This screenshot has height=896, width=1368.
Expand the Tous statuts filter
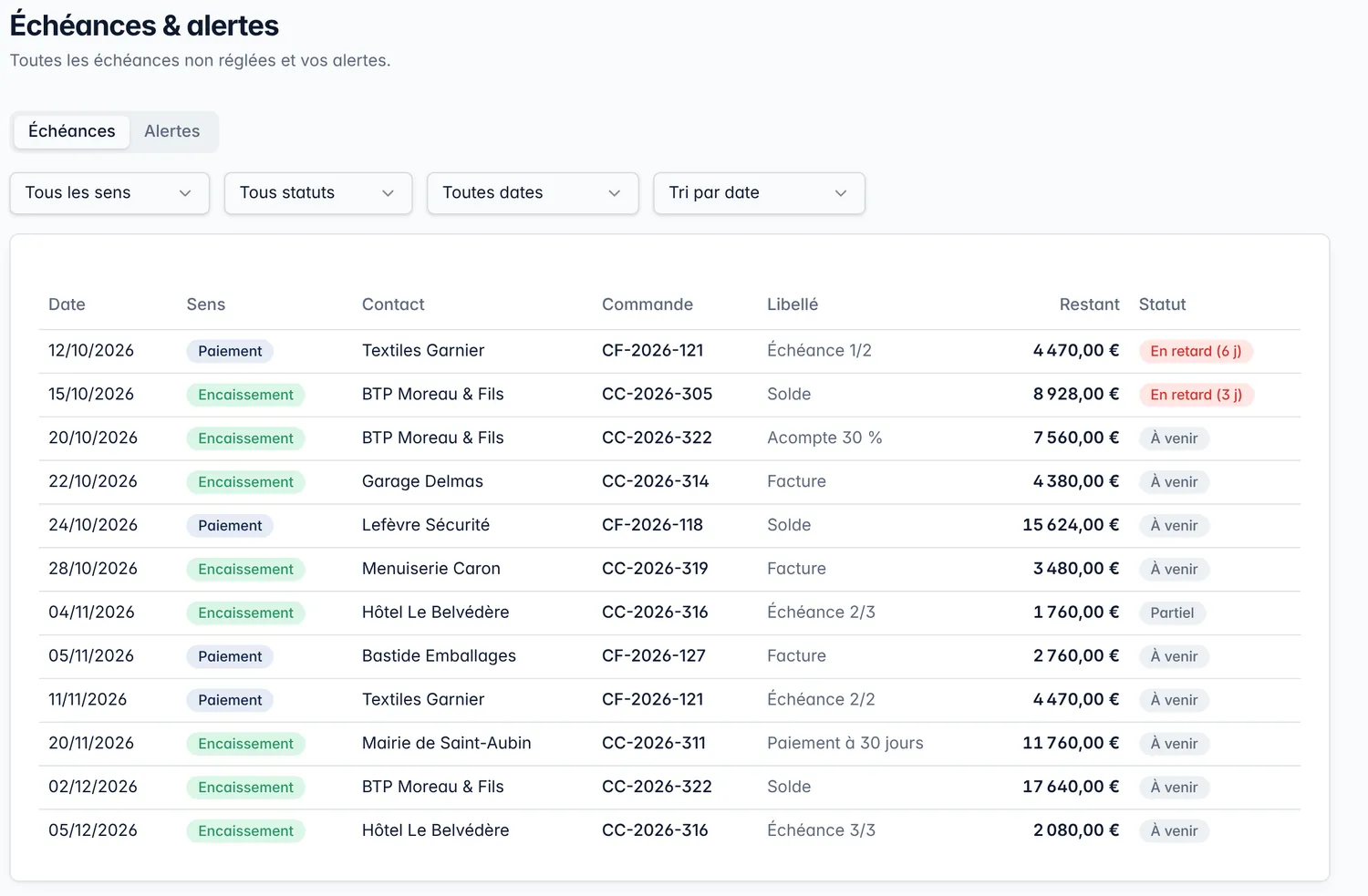[318, 193]
